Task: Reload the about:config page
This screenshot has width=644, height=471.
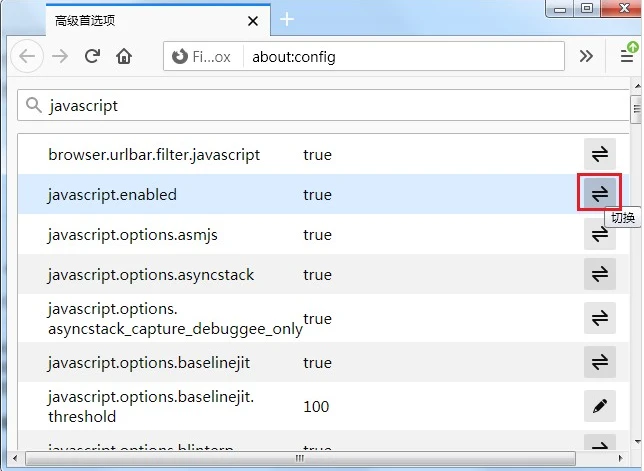Action: [92, 56]
